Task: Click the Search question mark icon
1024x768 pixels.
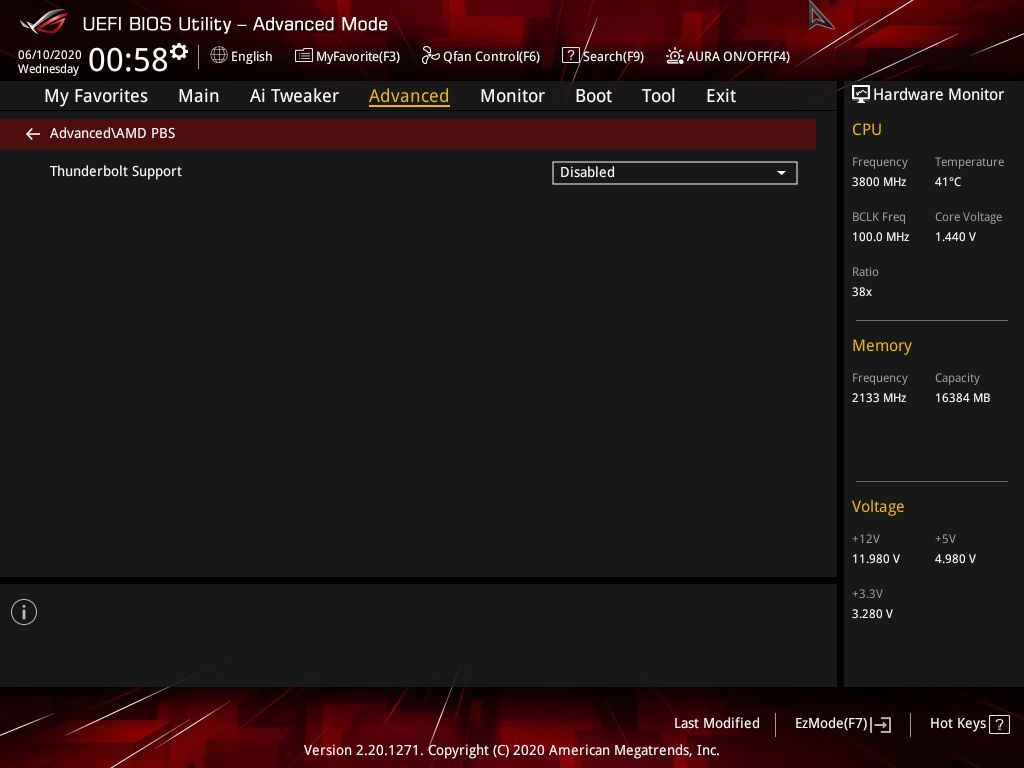Action: click(570, 56)
